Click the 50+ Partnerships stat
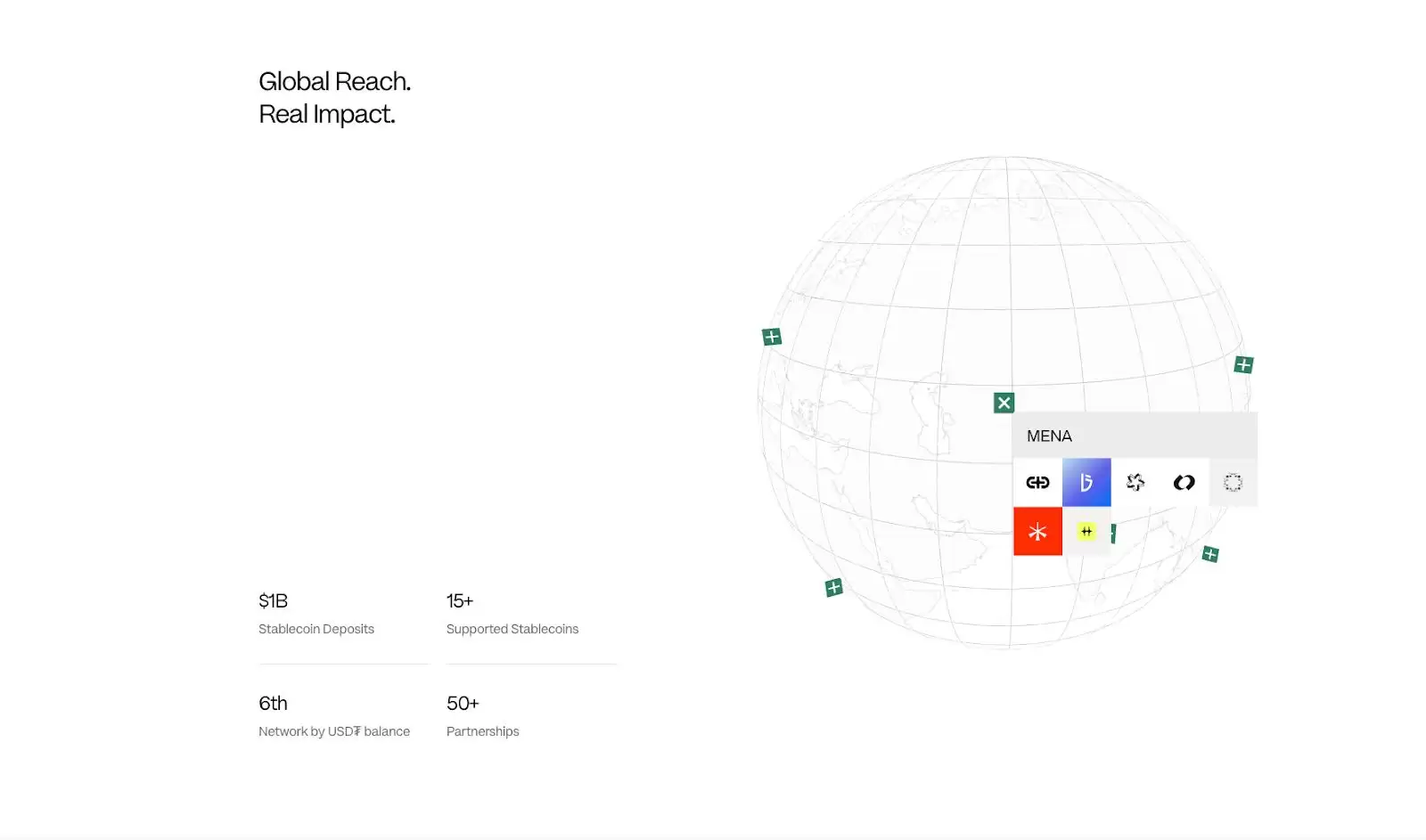 click(x=482, y=716)
